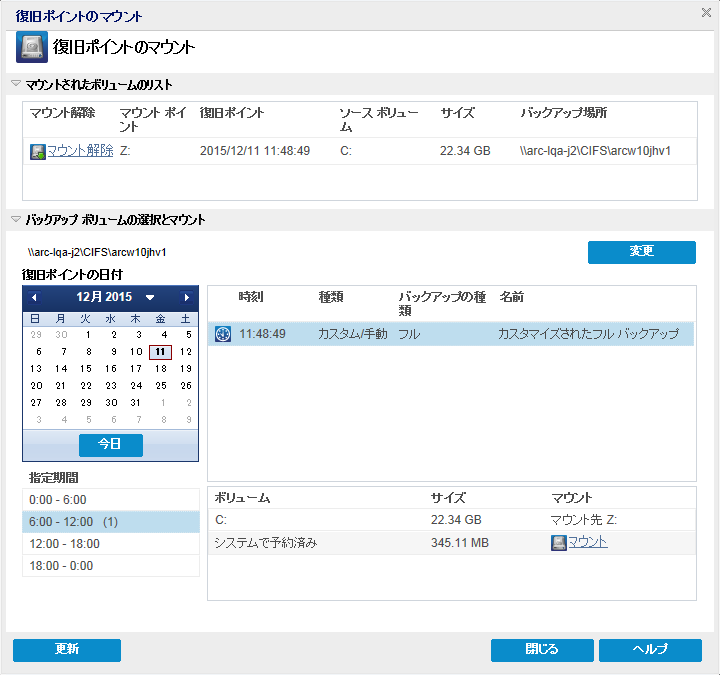Click the ボリューム column header
Screen dimensions: 720x675
click(242, 498)
